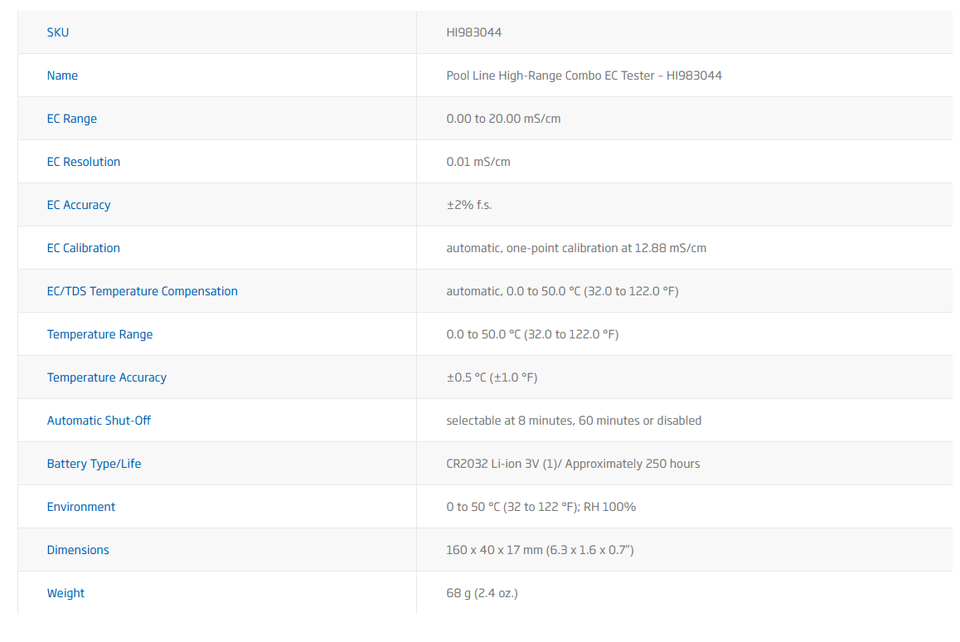Select the one-point calibration at 12.88 mS/cm text
960x642 pixels.
pyautogui.click(x=576, y=248)
